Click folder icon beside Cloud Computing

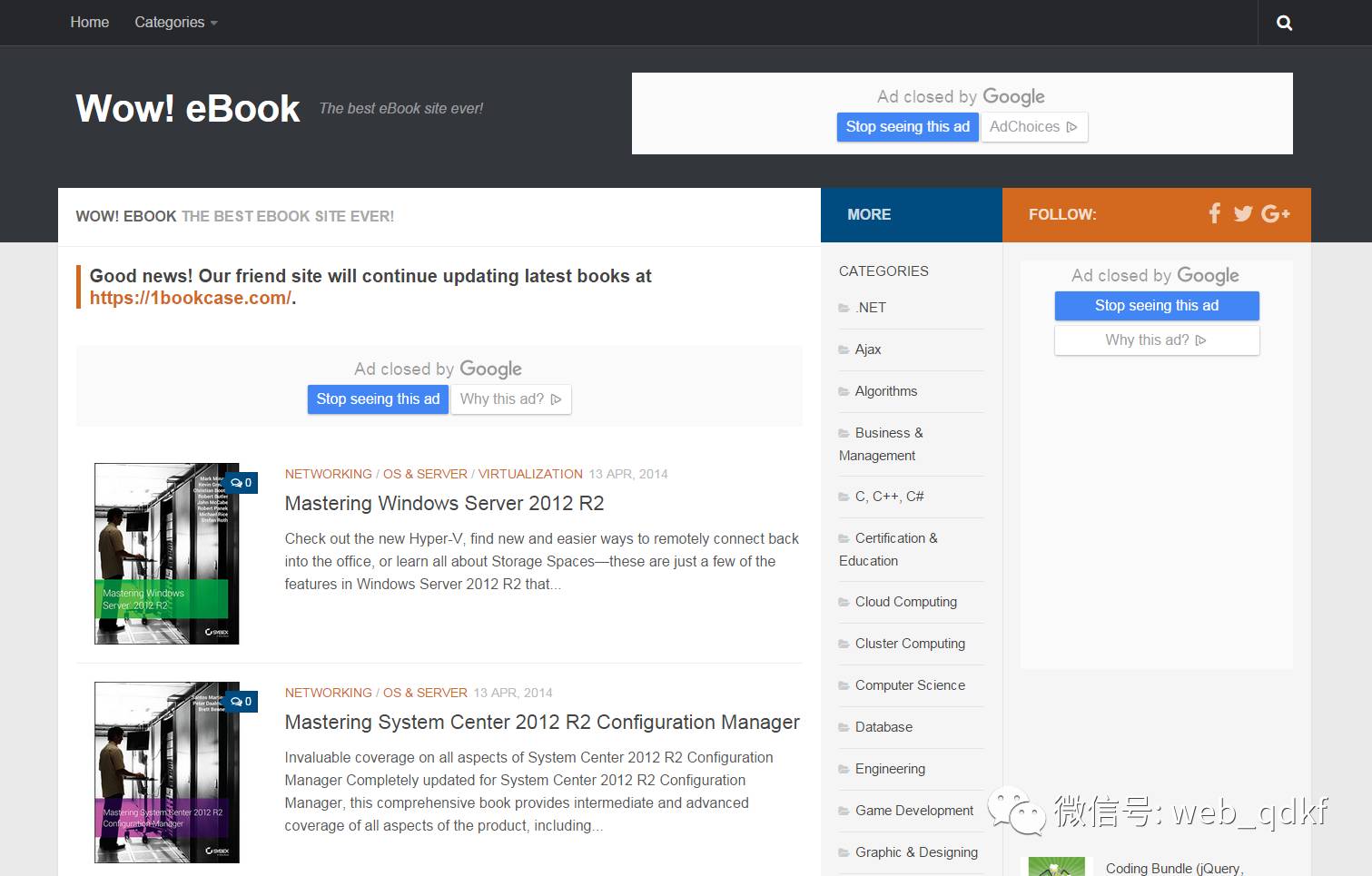[844, 602]
